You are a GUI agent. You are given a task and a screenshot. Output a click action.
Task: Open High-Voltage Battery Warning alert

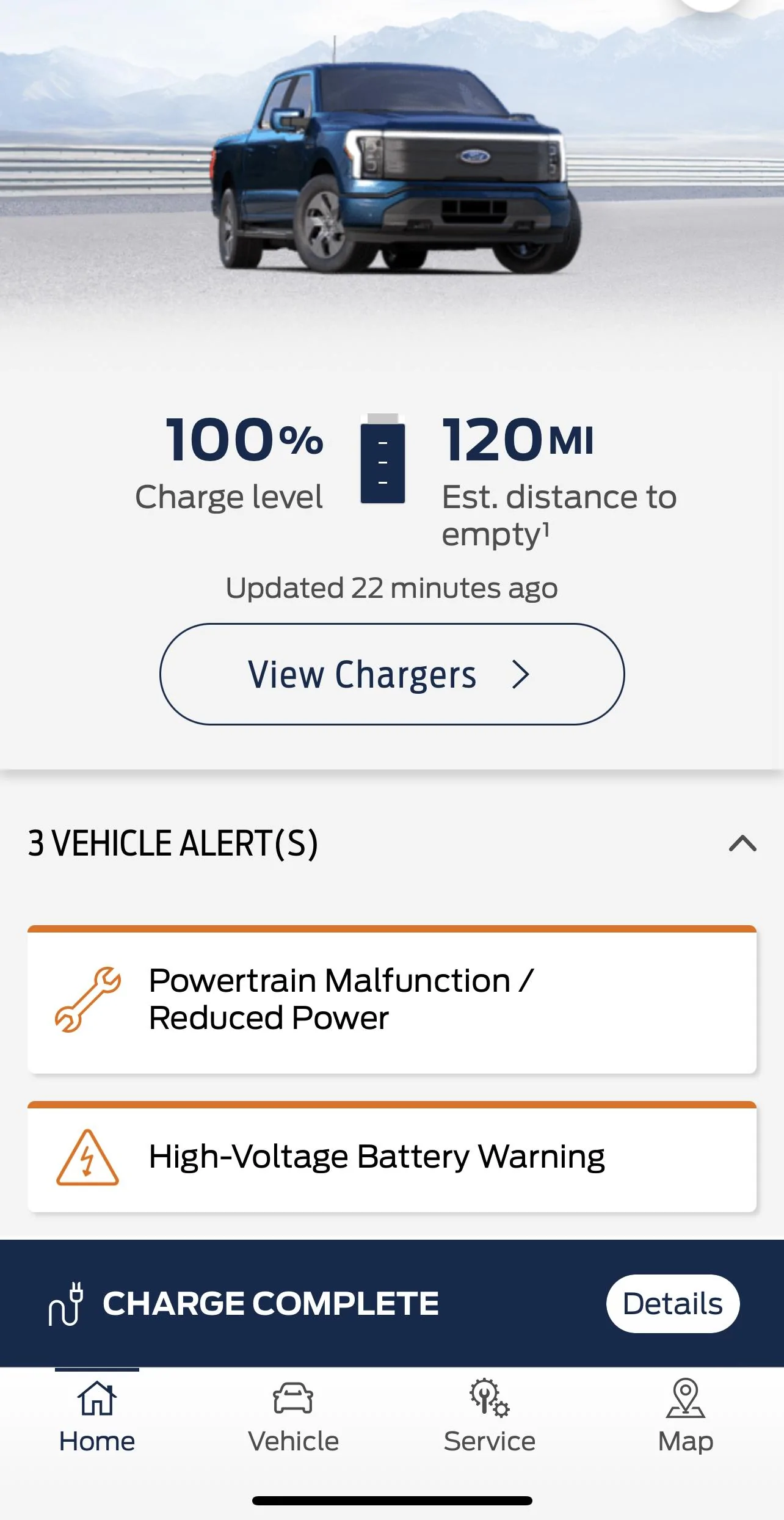point(391,1157)
